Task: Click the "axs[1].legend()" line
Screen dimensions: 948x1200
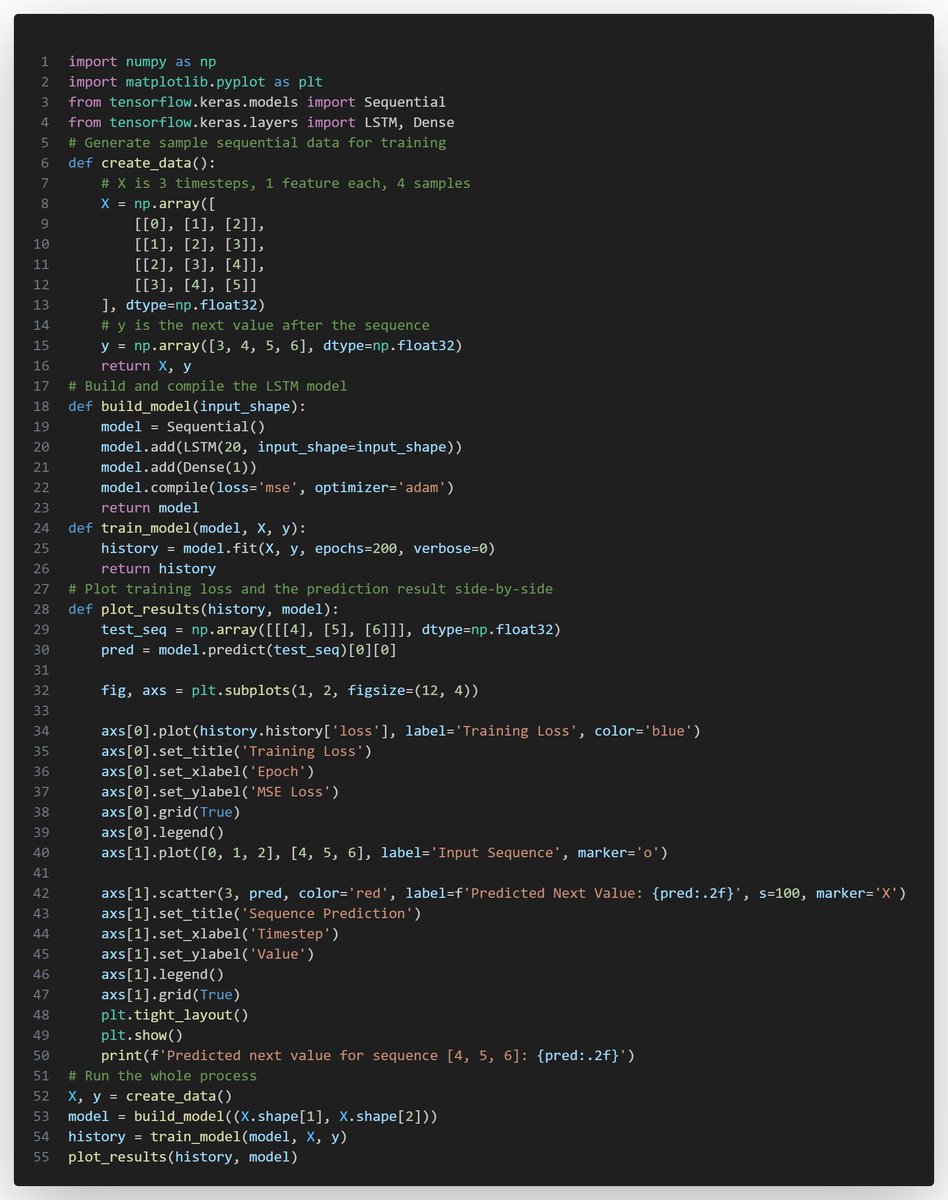Action: tap(162, 973)
